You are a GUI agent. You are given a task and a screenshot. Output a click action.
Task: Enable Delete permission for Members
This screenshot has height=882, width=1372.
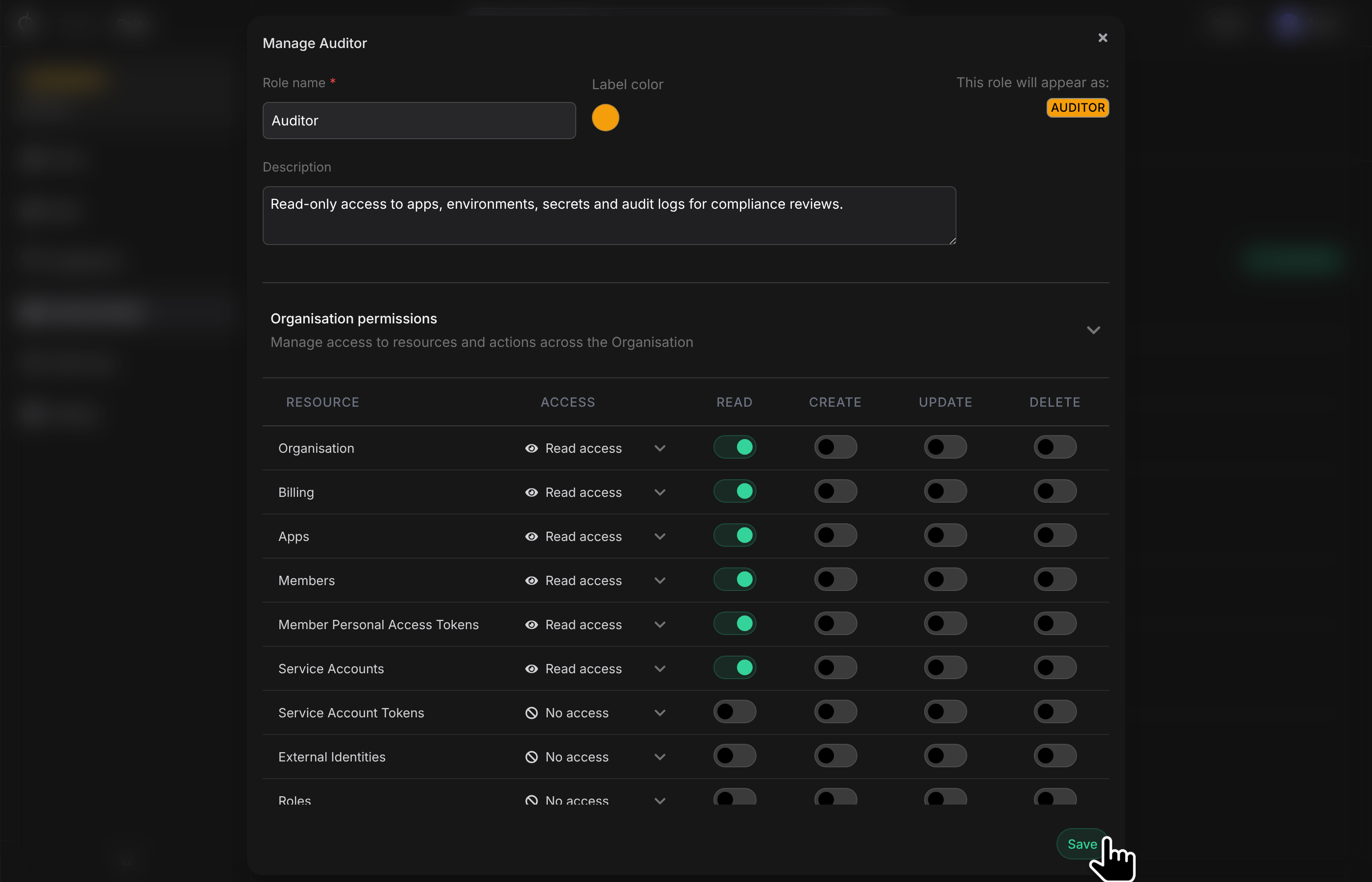point(1055,580)
